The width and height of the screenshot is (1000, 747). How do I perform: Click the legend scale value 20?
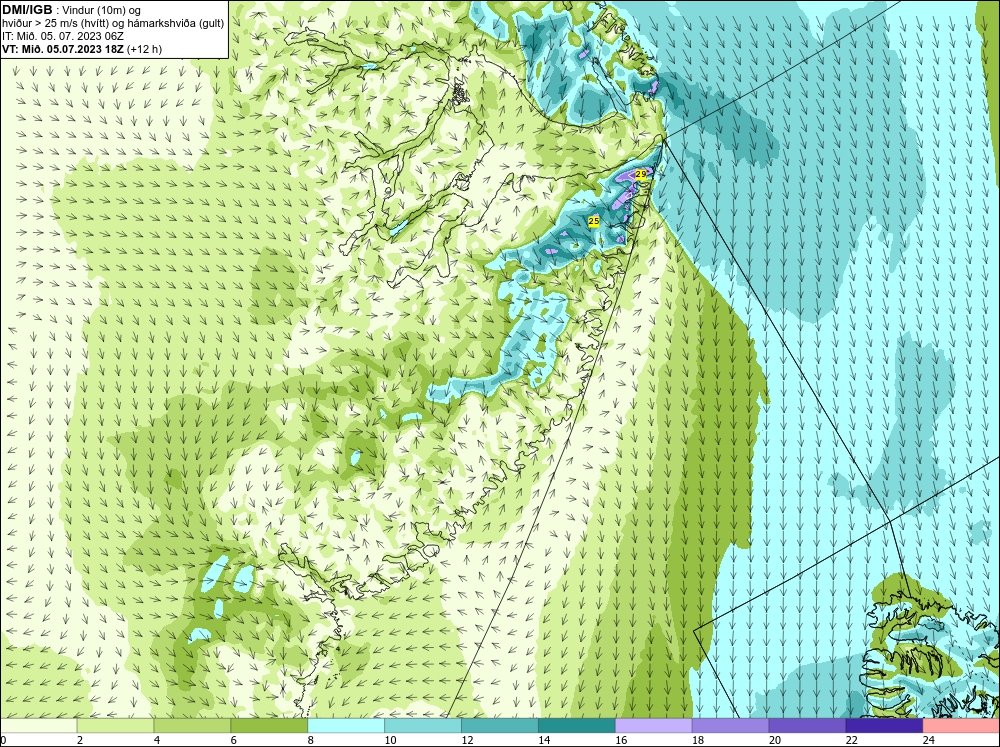pos(775,740)
